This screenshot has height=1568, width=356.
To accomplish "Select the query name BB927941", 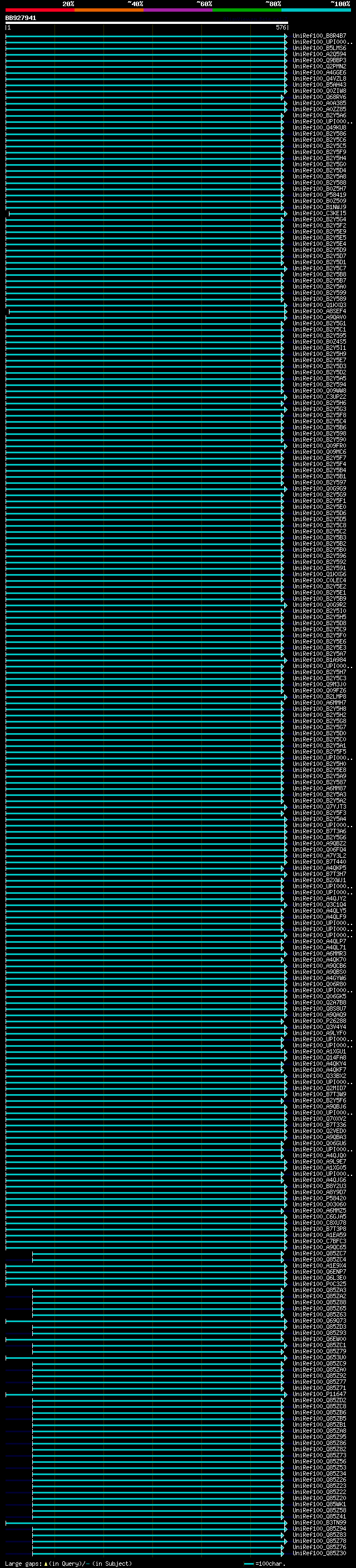I will pyautogui.click(x=21, y=18).
